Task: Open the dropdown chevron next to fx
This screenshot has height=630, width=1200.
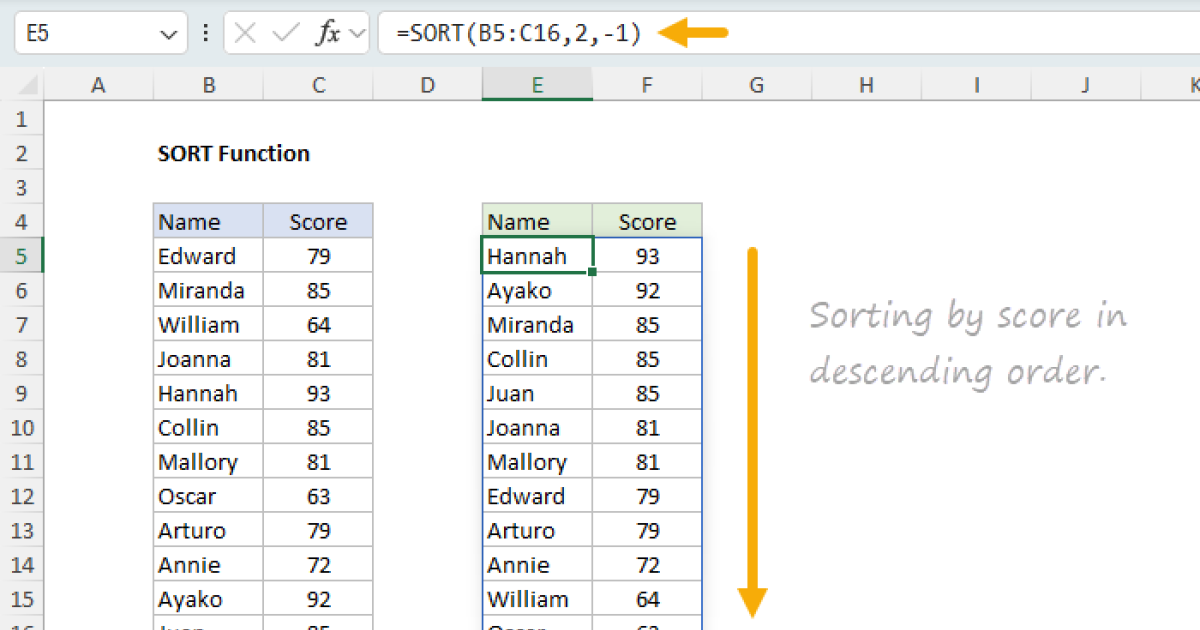Action: pos(358,34)
